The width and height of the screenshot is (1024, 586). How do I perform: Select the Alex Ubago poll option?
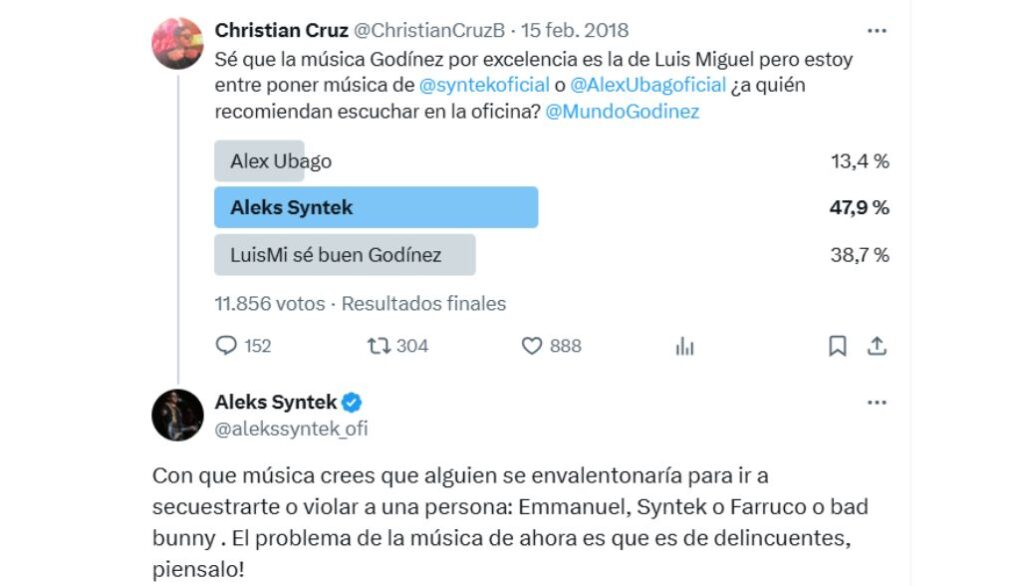(x=281, y=161)
